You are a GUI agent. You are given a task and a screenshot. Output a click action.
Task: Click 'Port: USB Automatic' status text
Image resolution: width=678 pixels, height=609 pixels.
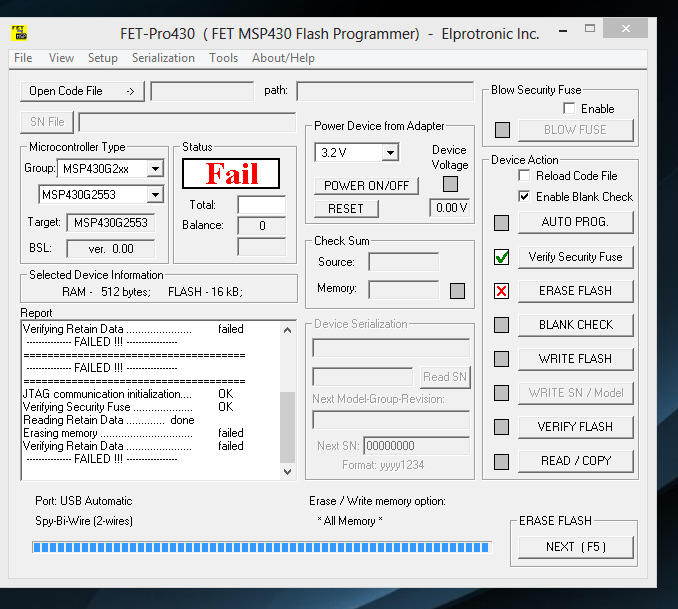tap(84, 501)
